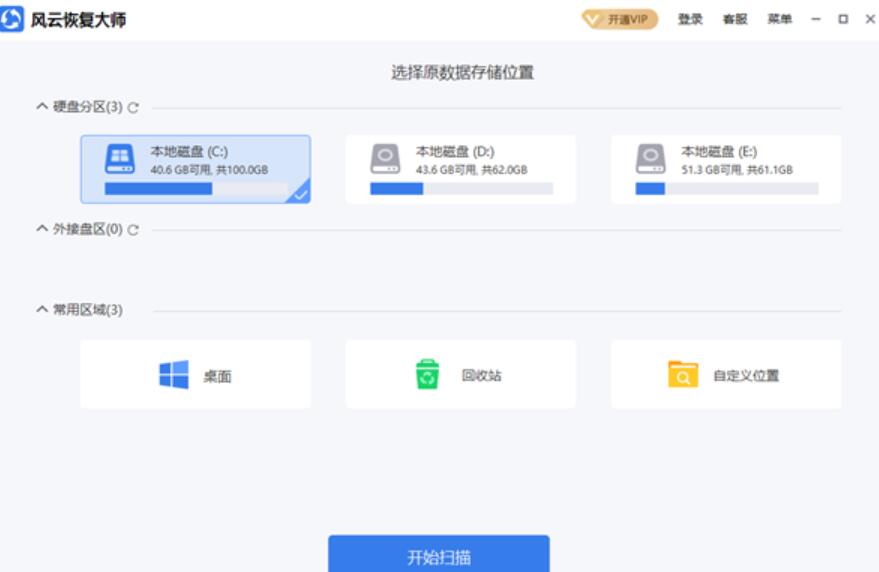The width and height of the screenshot is (879, 572).
Task: Refresh the 外接盘区 list
Action: [133, 230]
